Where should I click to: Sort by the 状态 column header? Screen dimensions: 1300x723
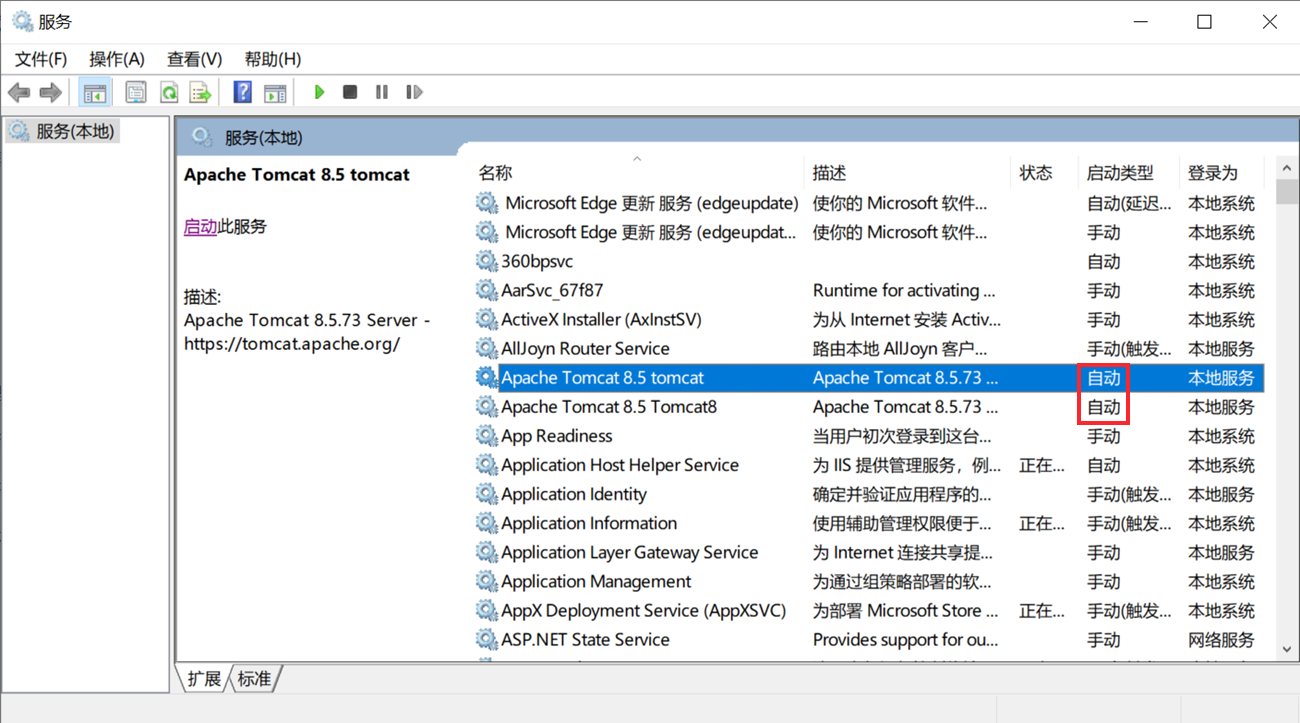(1036, 173)
